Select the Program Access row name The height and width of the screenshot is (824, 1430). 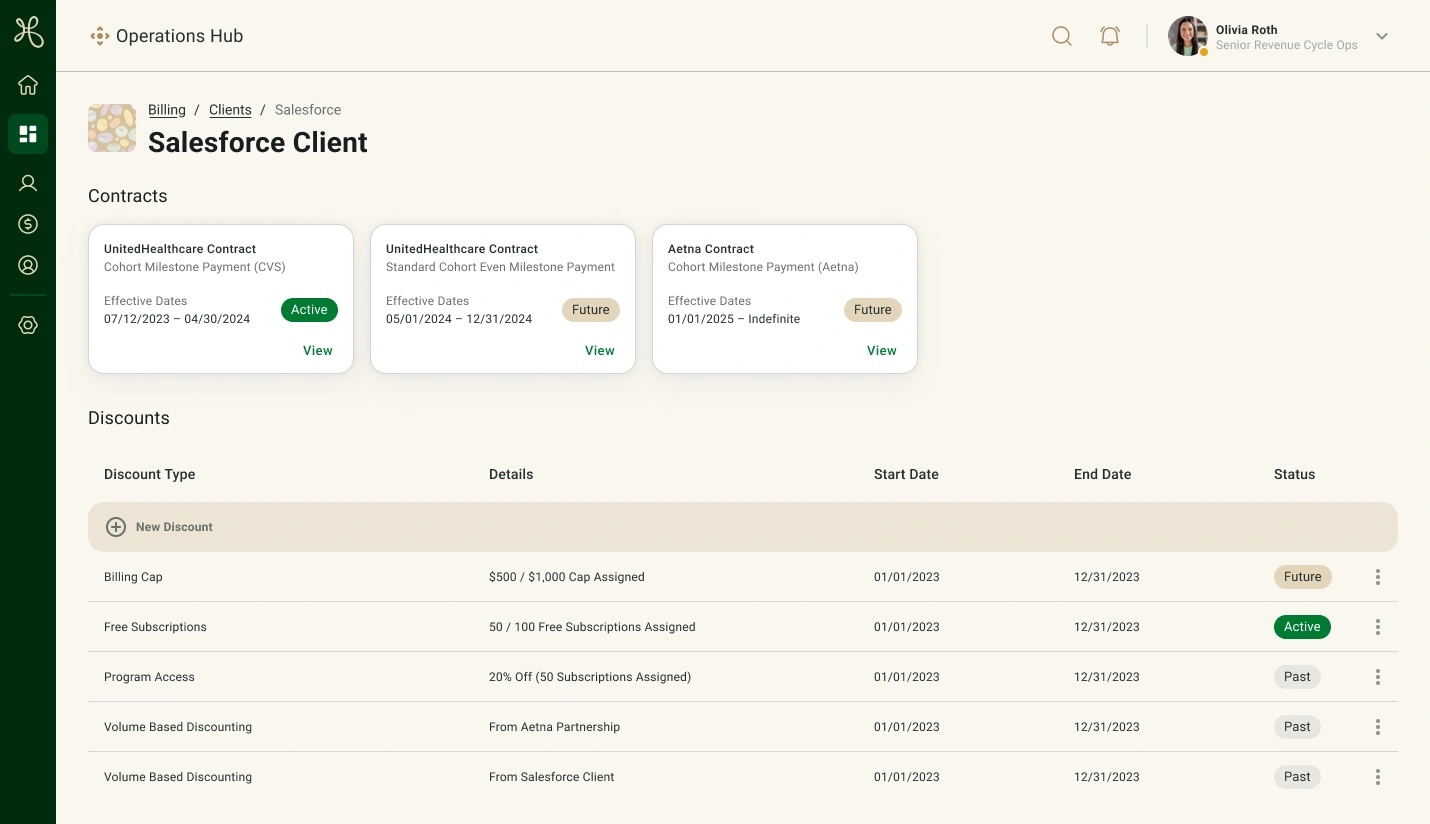149,677
